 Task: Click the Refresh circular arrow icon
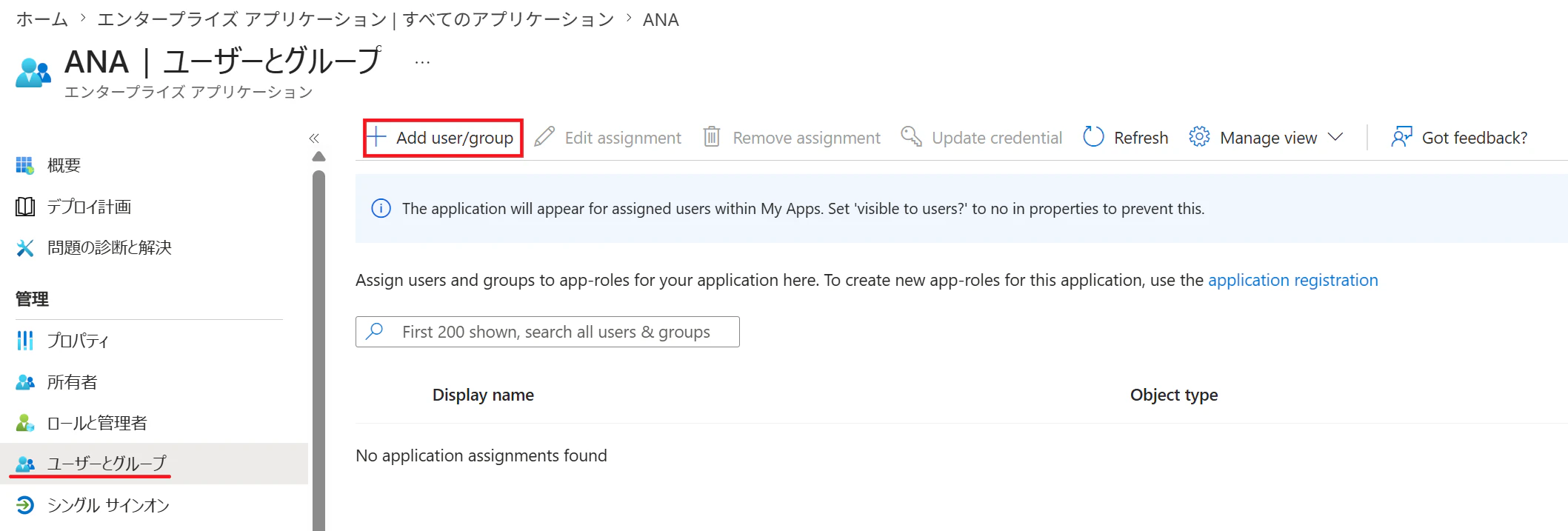1093,137
